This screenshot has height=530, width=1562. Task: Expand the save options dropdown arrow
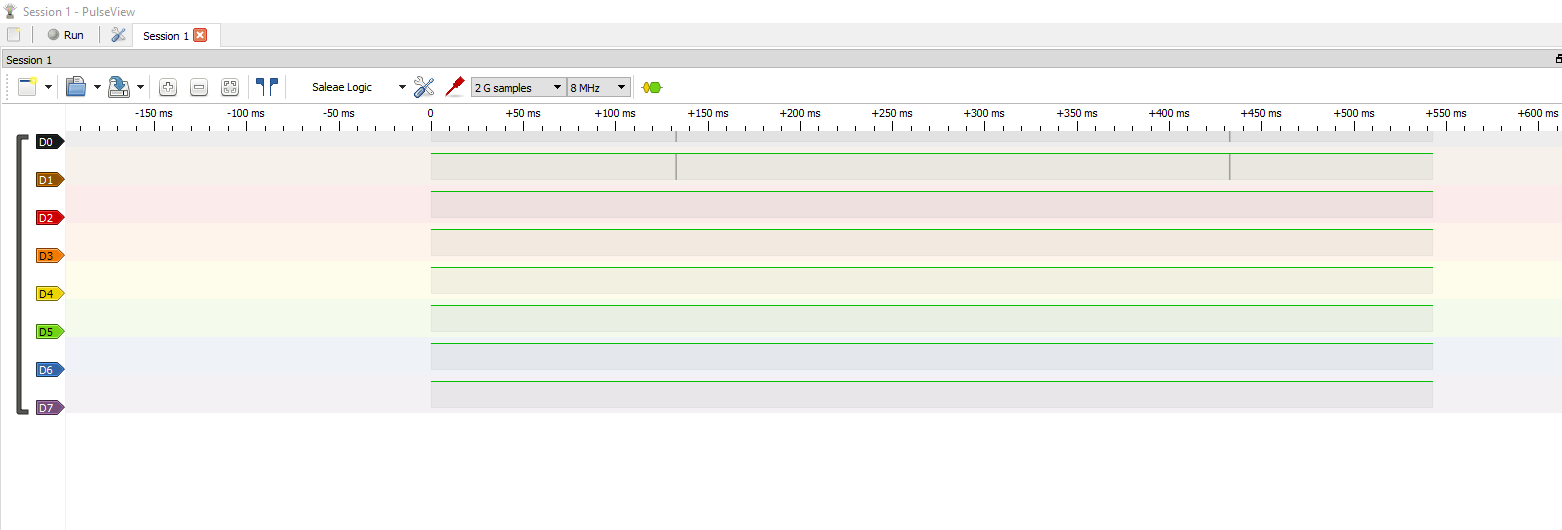(x=140, y=87)
